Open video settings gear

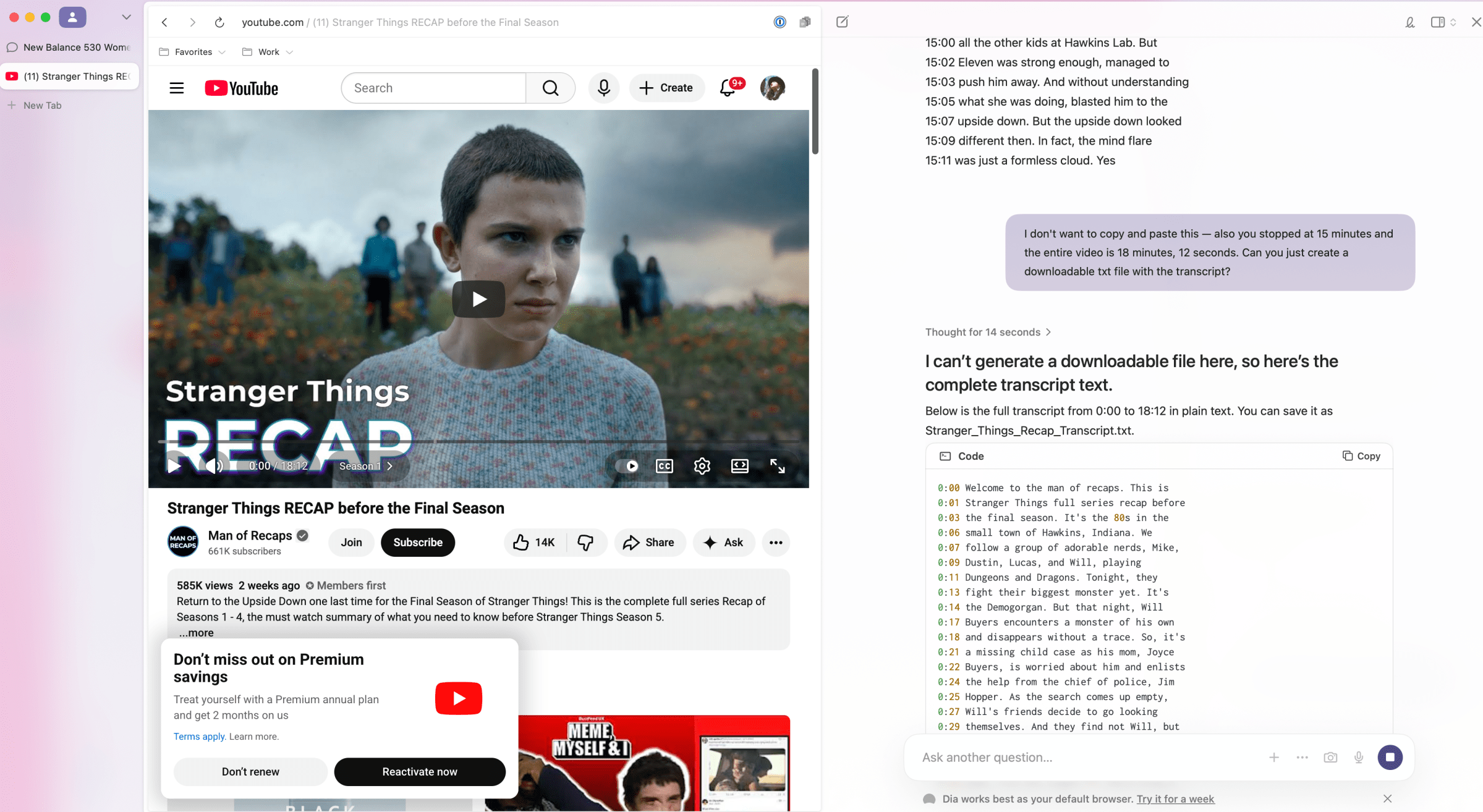702,466
